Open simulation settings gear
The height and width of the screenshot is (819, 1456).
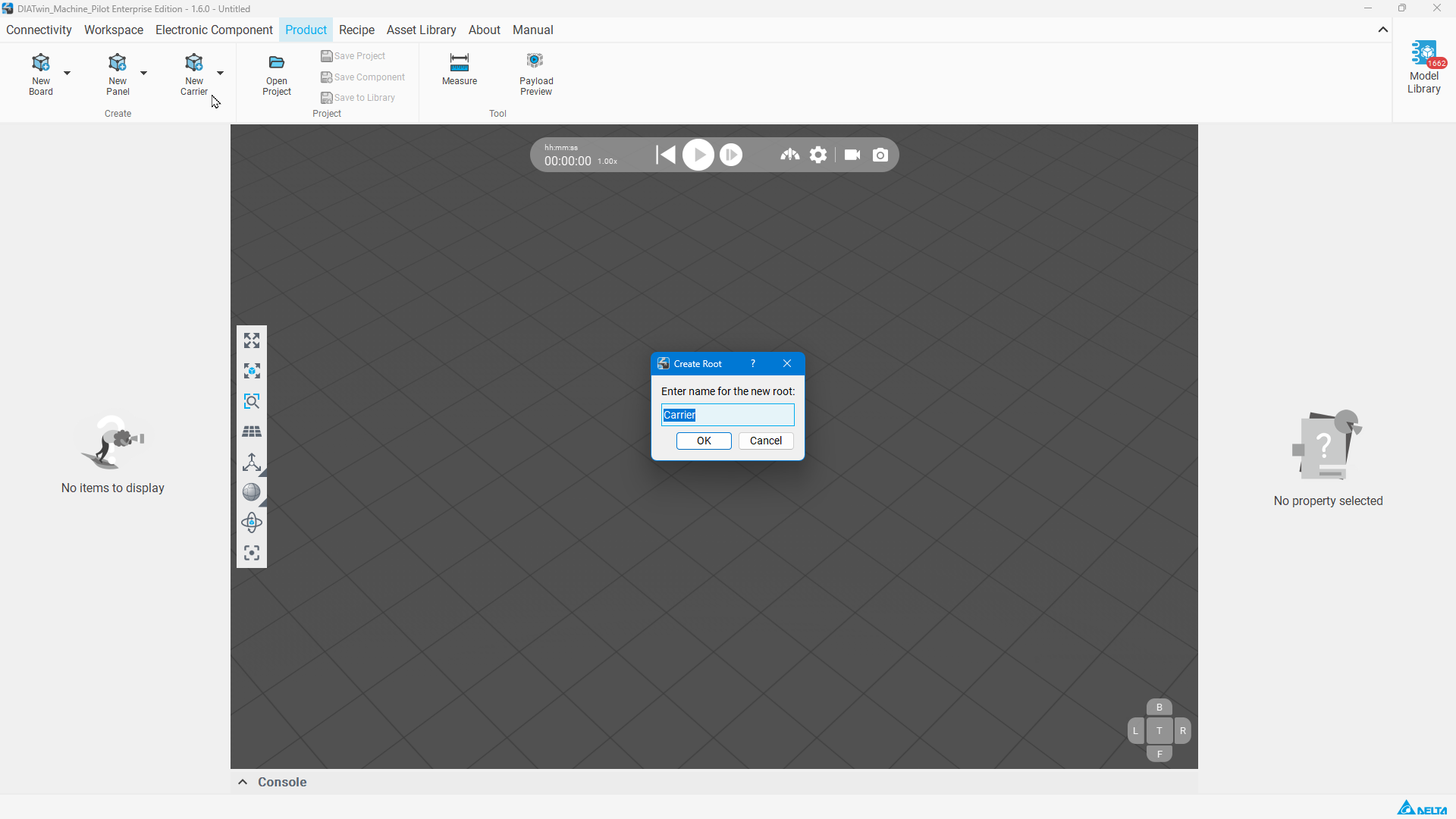(x=818, y=155)
